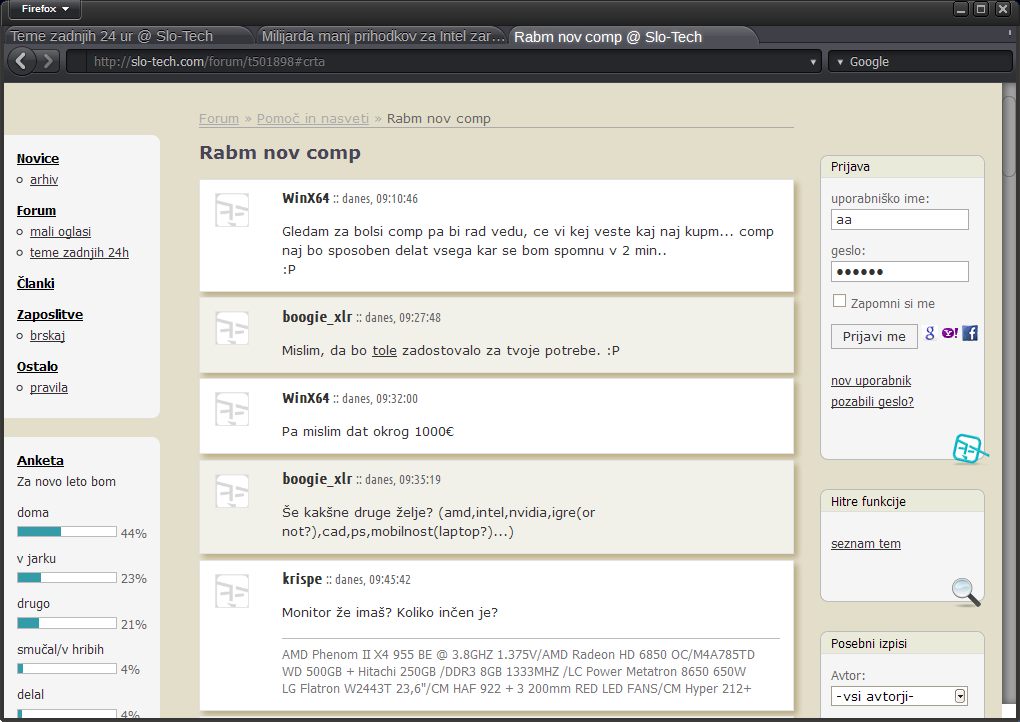Click the browser Back arrow button

(x=22, y=61)
